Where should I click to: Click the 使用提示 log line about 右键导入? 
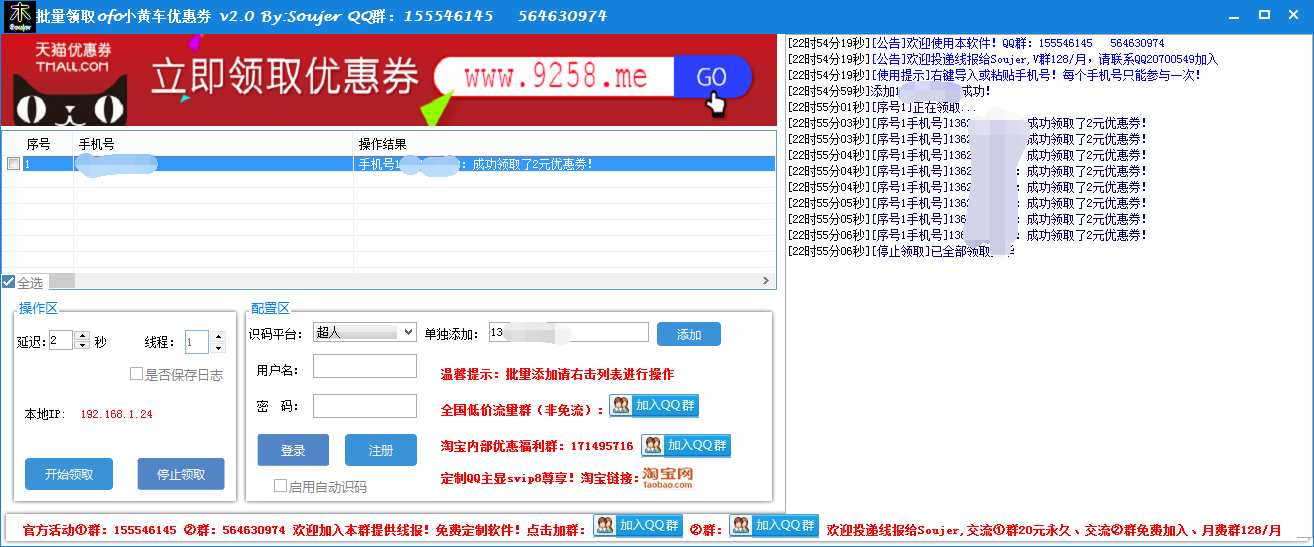pyautogui.click(x=994, y=75)
